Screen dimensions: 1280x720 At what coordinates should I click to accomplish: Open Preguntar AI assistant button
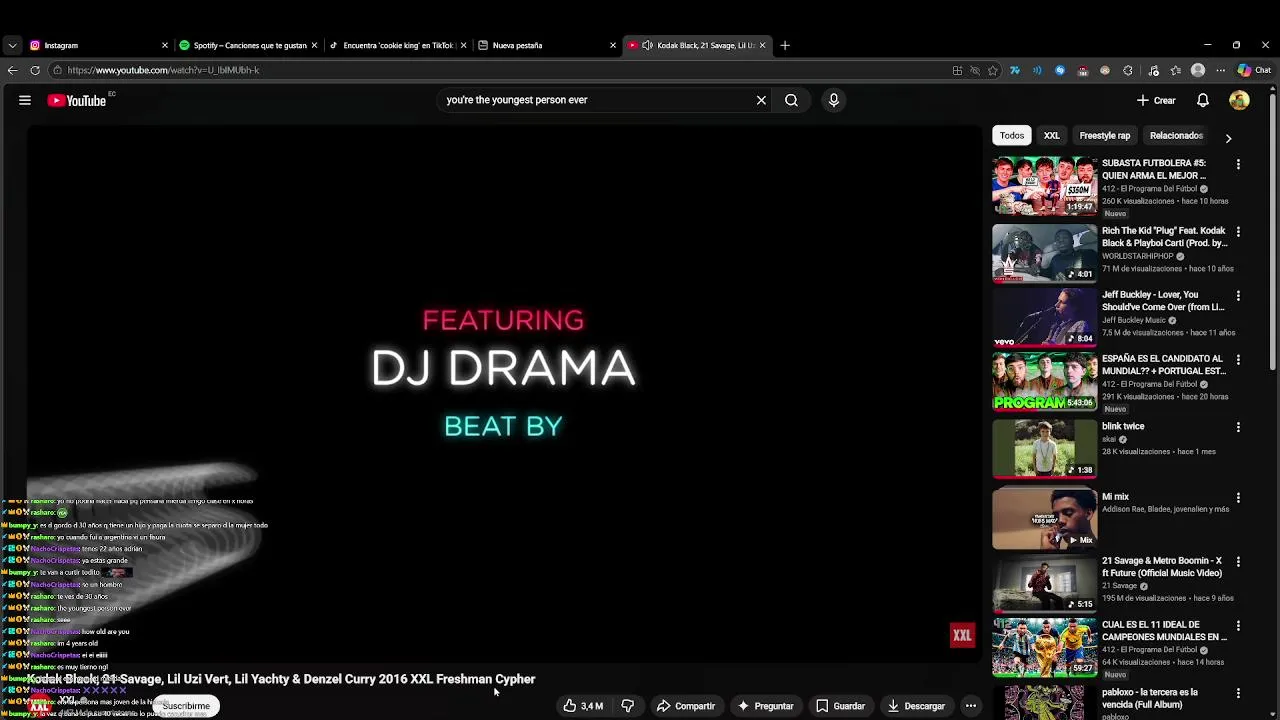pyautogui.click(x=765, y=706)
